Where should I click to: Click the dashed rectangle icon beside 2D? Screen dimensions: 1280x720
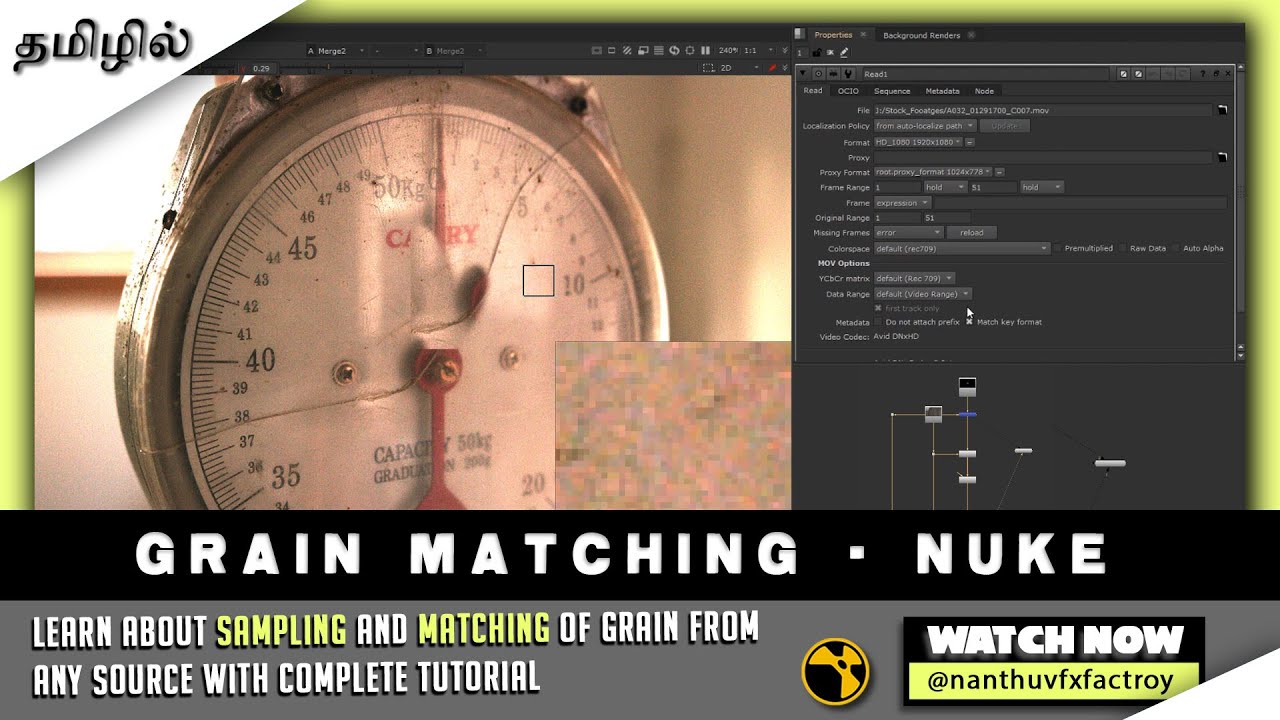tap(708, 68)
